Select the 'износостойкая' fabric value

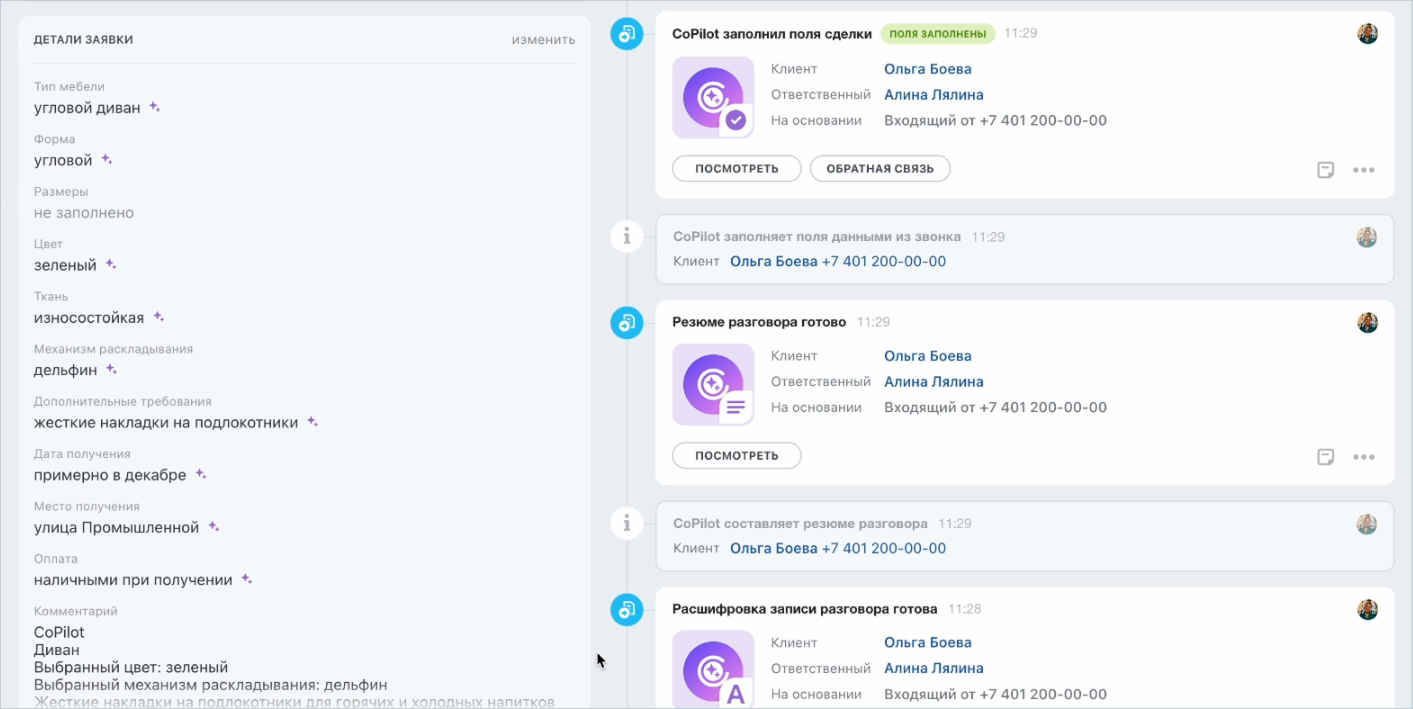89,318
